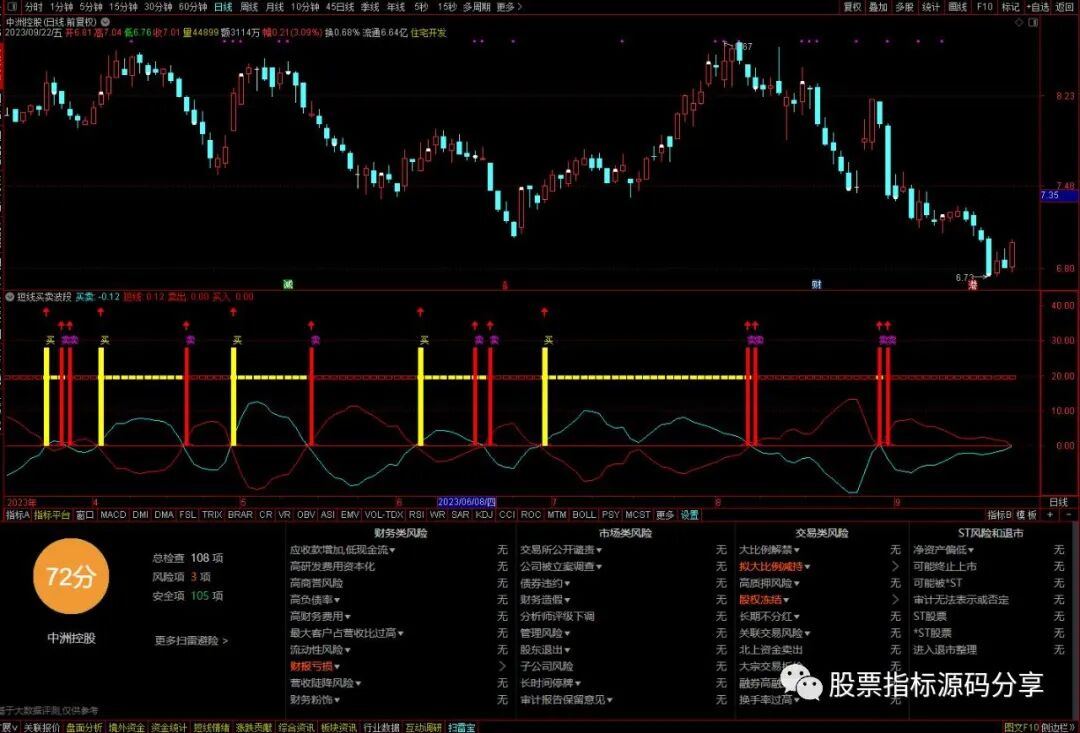Click the diamond icon at chart top right
The width and height of the screenshot is (1080, 733).
[1020, 23]
